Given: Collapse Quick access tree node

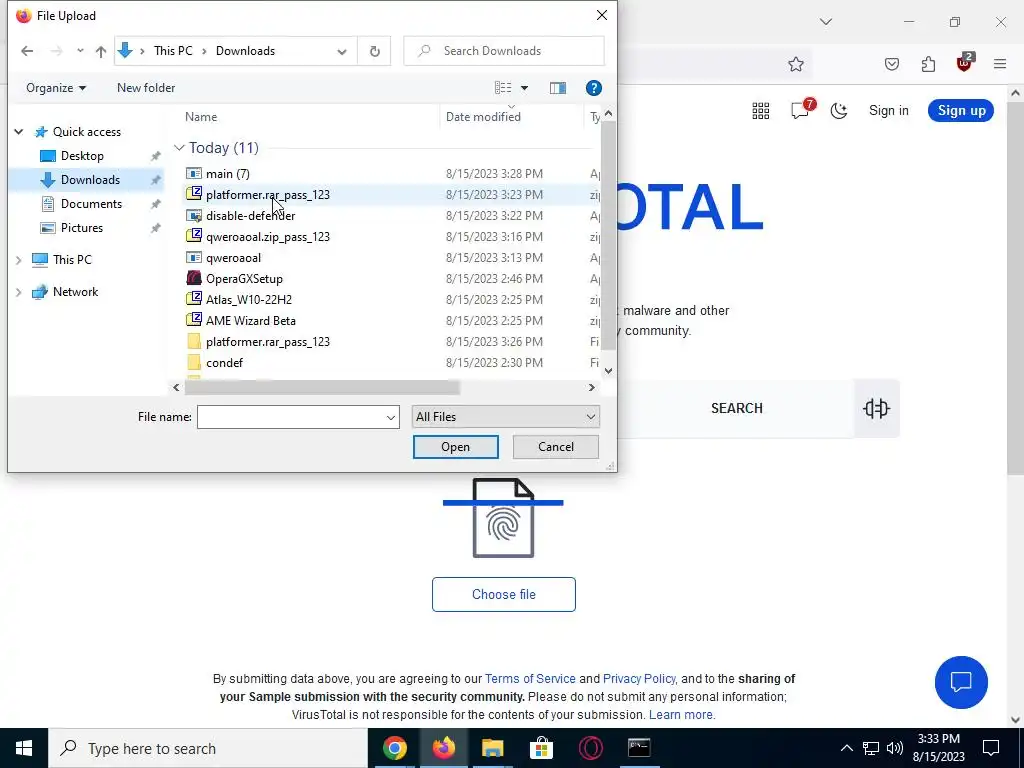Looking at the screenshot, I should 19,132.
